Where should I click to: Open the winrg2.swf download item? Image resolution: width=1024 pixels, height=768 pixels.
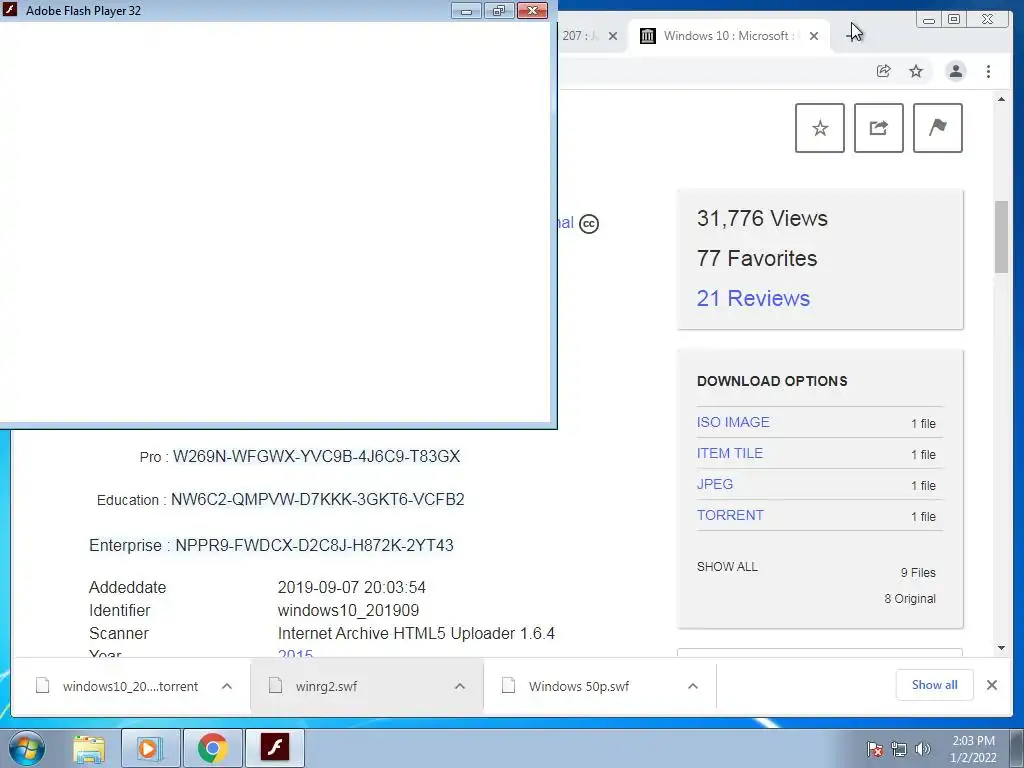326,686
